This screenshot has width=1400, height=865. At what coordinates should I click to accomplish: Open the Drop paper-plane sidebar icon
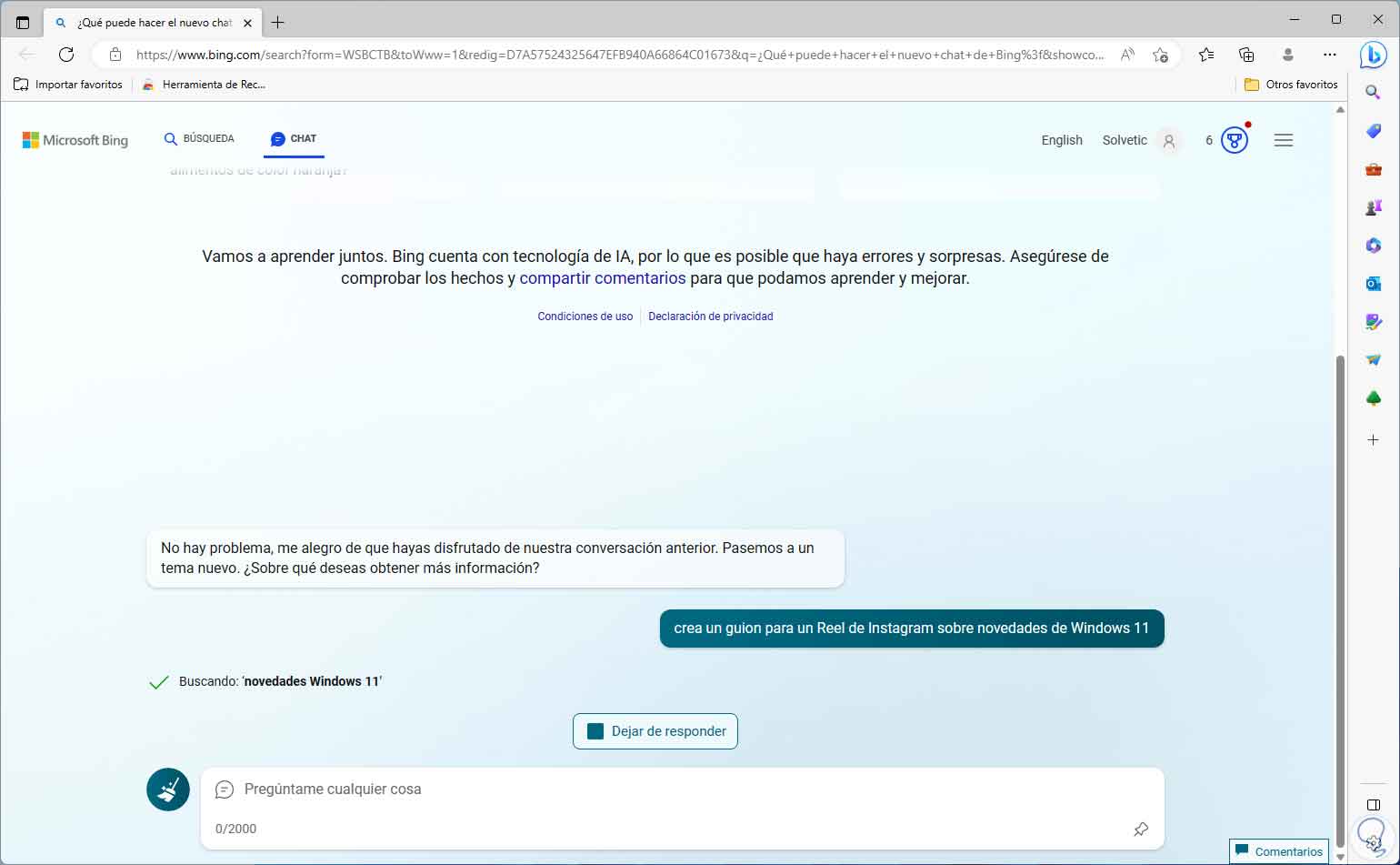tap(1373, 360)
